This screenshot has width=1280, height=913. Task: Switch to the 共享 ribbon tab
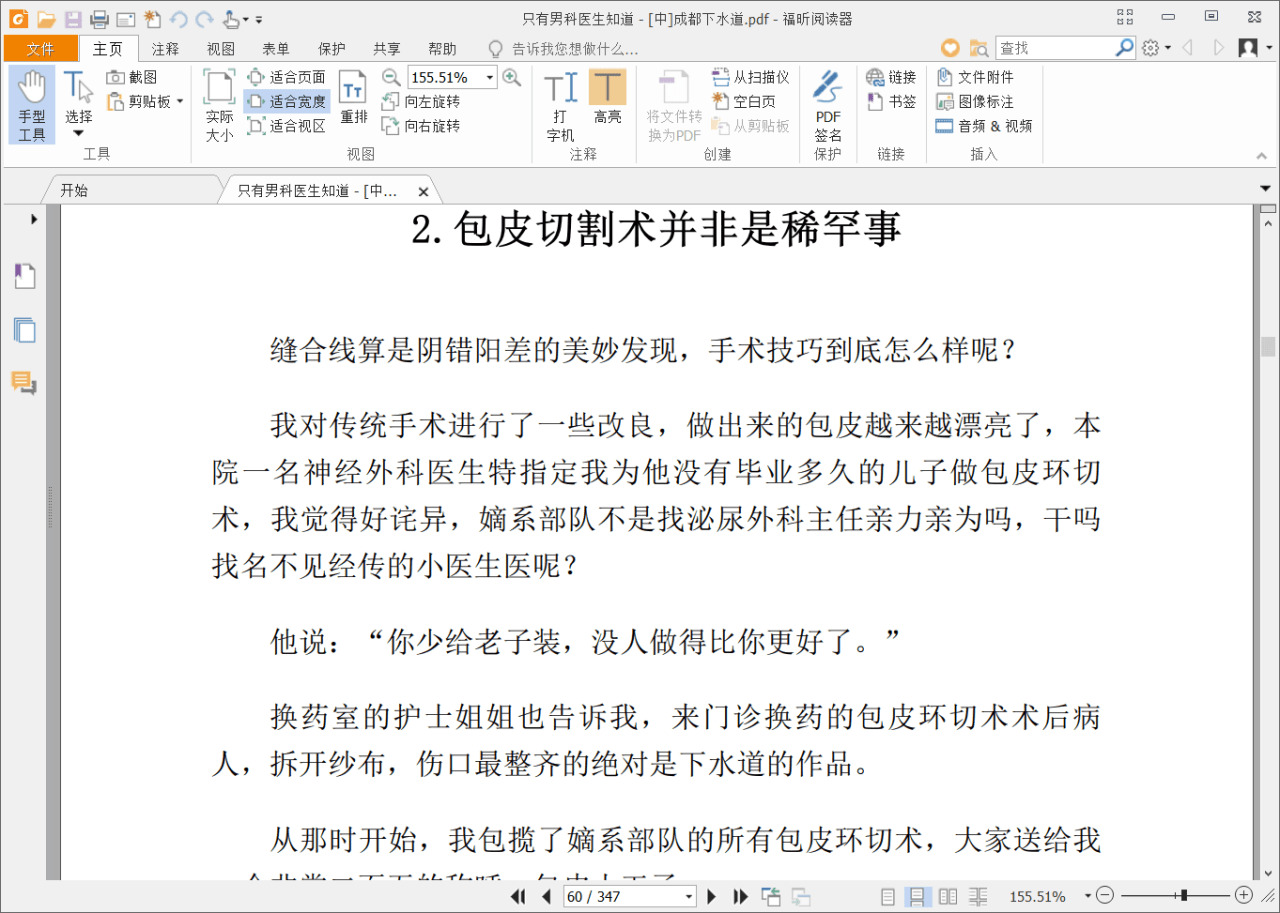(387, 48)
